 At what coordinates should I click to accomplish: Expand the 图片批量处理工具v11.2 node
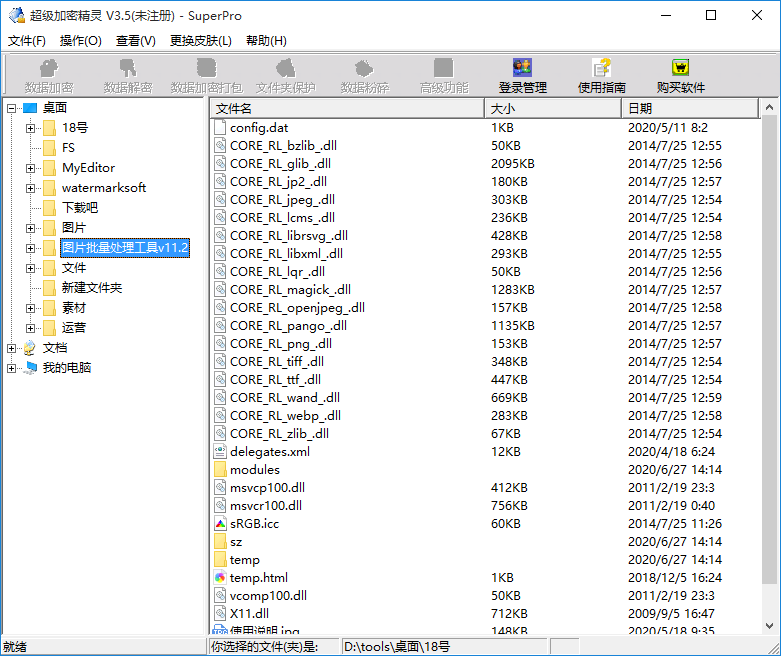[30, 248]
